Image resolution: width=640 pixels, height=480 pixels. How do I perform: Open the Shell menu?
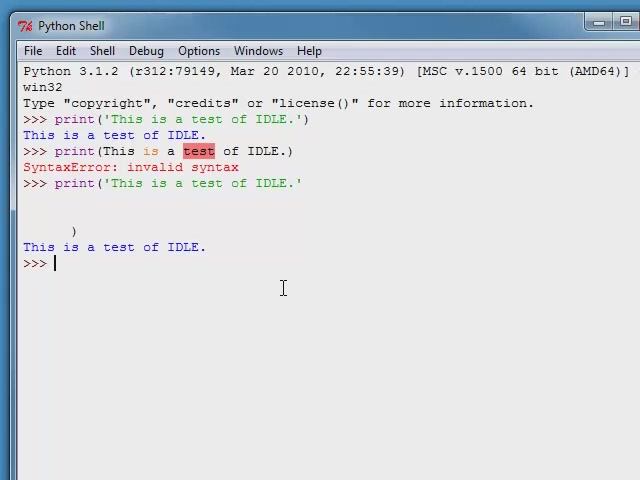point(102,51)
